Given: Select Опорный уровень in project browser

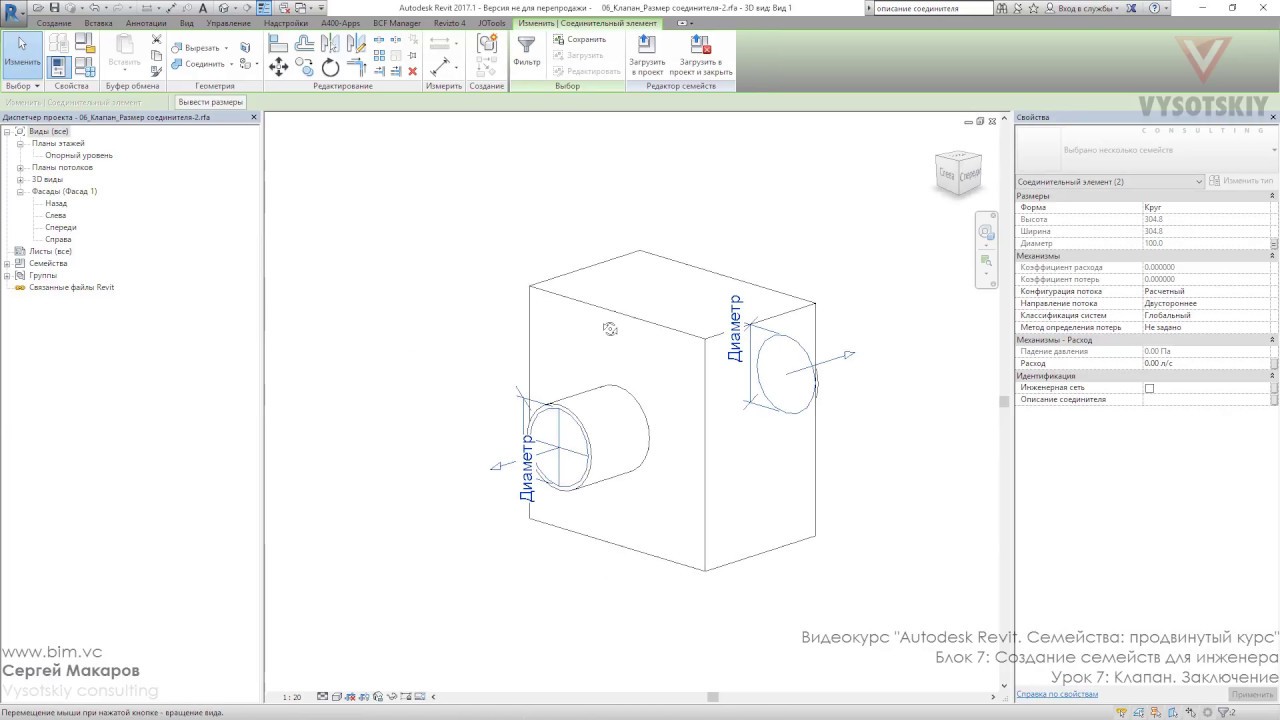Looking at the screenshot, I should (x=79, y=155).
